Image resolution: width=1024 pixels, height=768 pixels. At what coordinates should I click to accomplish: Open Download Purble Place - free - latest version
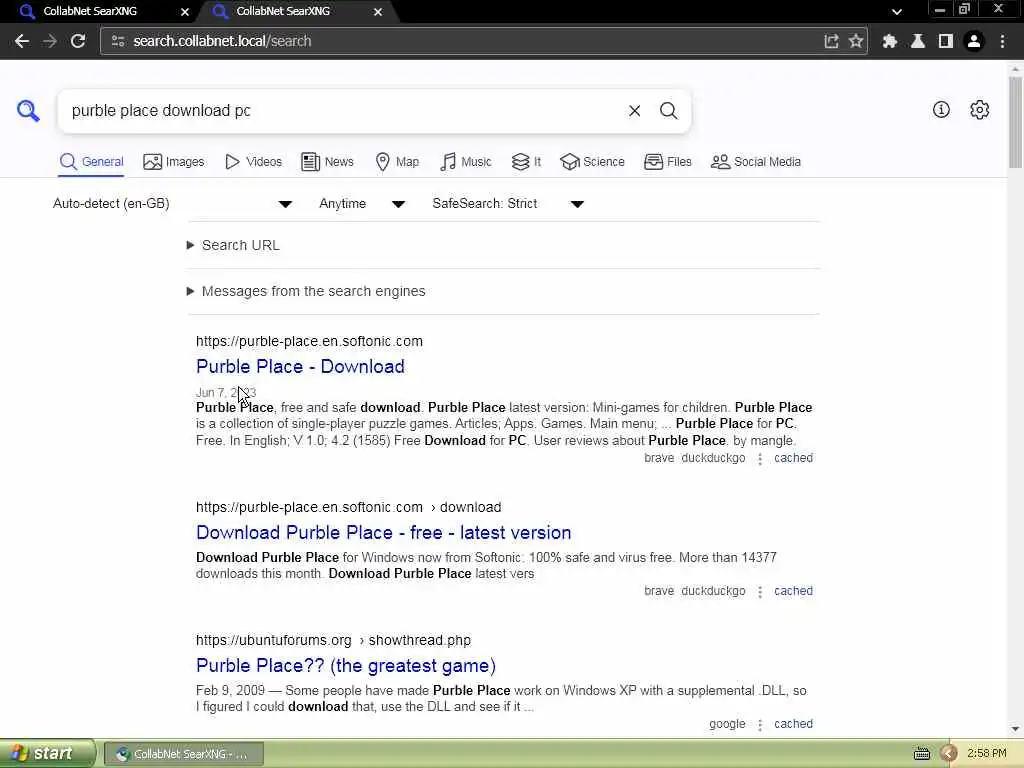pyautogui.click(x=383, y=533)
